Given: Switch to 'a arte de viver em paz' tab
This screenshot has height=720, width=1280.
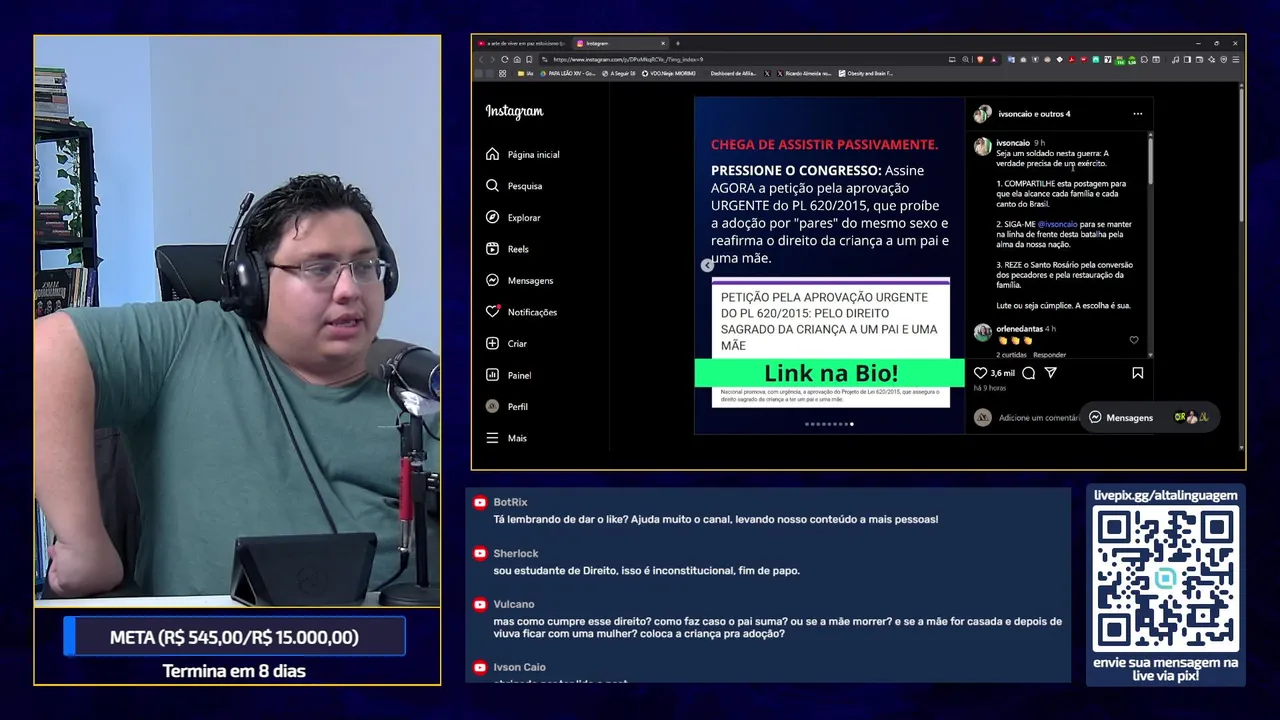Looking at the screenshot, I should [x=521, y=43].
